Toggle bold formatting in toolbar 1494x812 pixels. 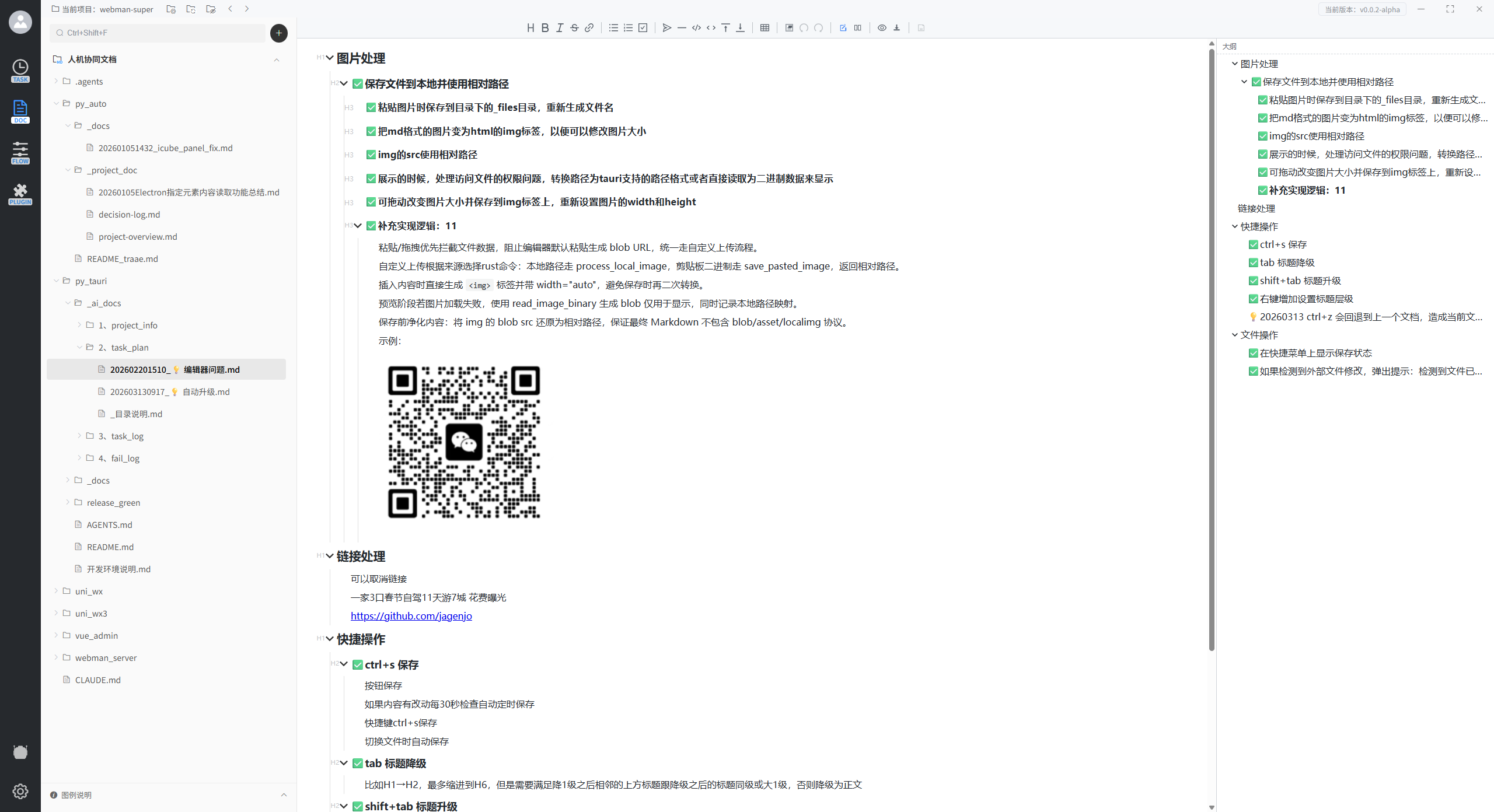point(544,27)
